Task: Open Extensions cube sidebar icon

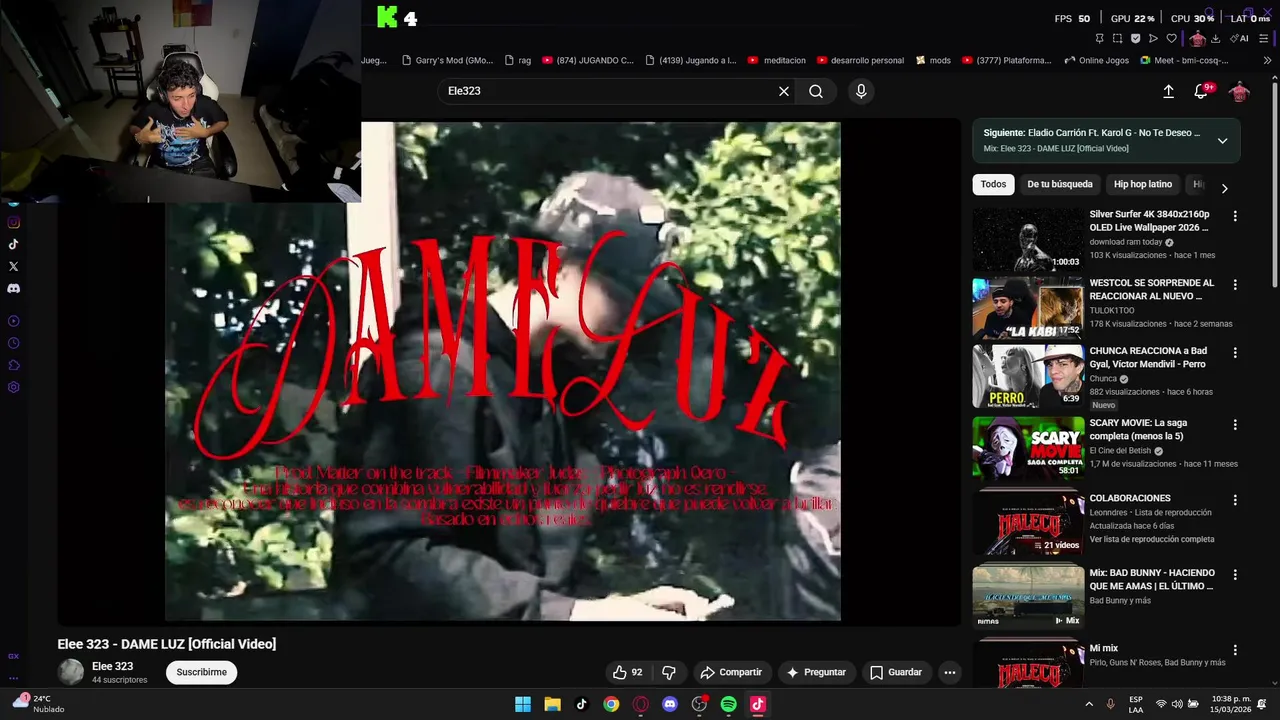Action: 14,365
